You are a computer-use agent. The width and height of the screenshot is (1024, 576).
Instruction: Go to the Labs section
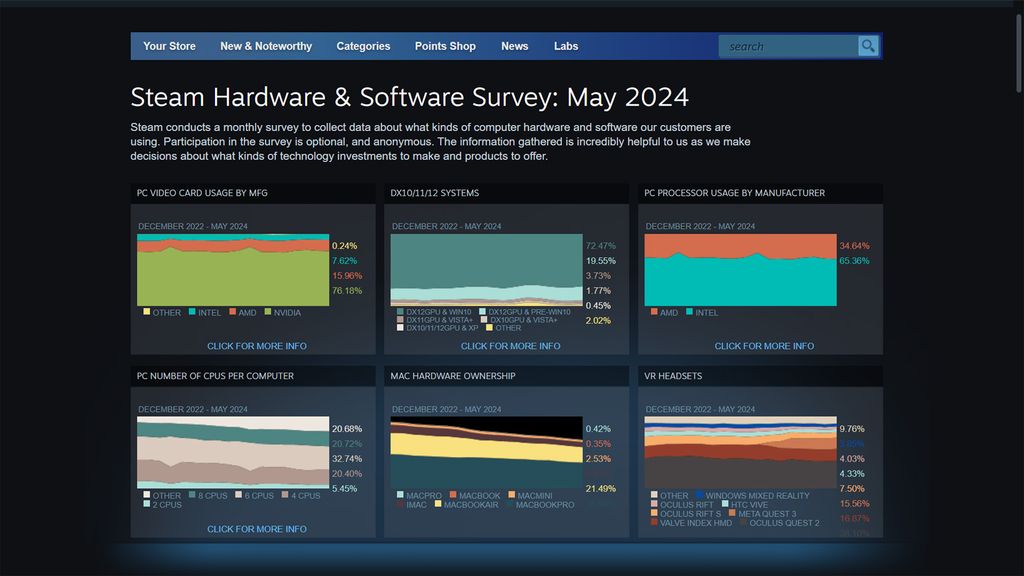pyautogui.click(x=565, y=45)
